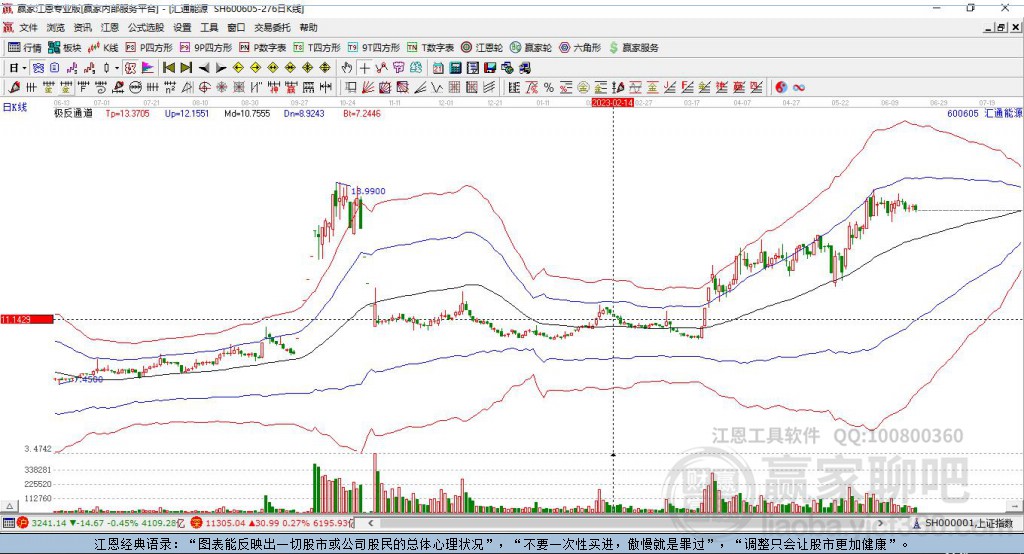1024x554 pixels.
Task: Open the 设置 menu
Action: [182, 27]
